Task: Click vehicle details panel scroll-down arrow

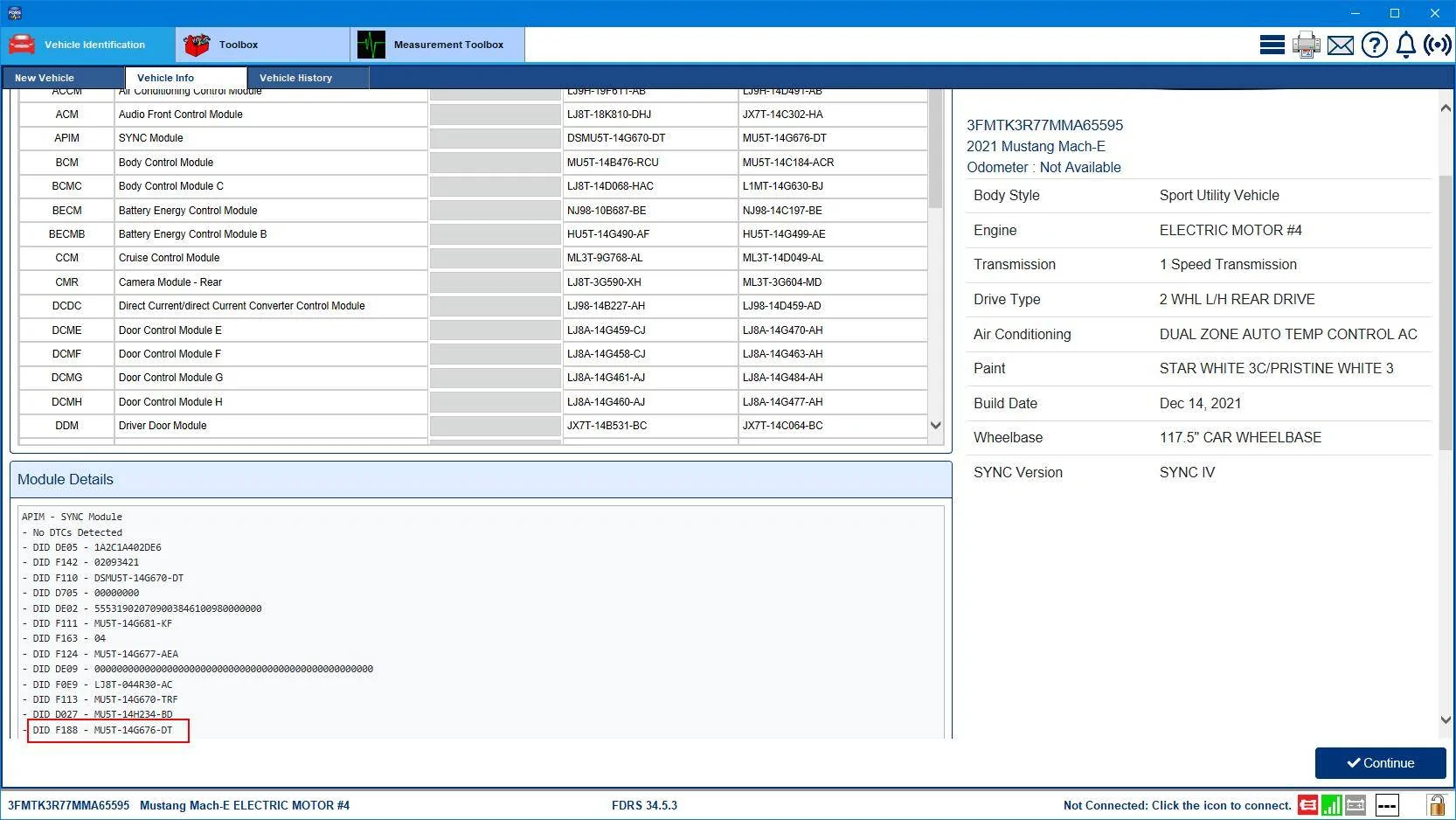Action: pos(1445,720)
